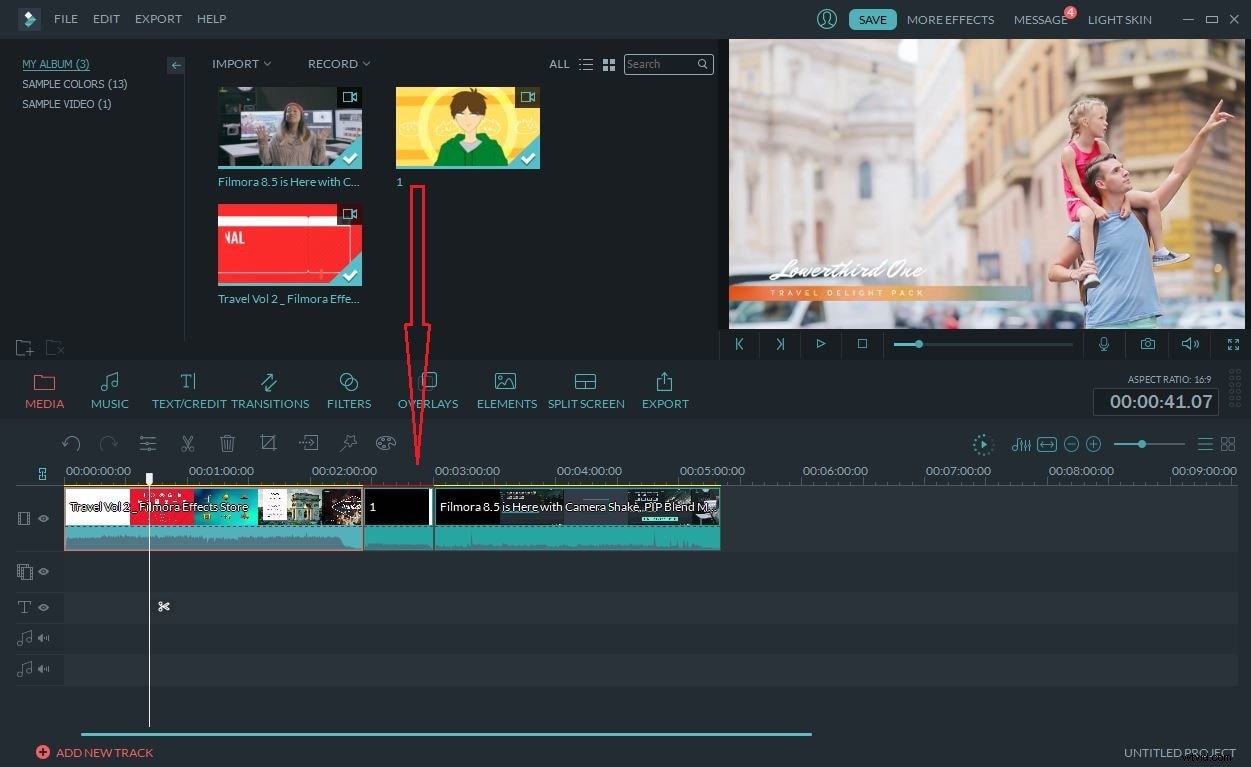Open the Color Tuning palette icon

(x=387, y=443)
